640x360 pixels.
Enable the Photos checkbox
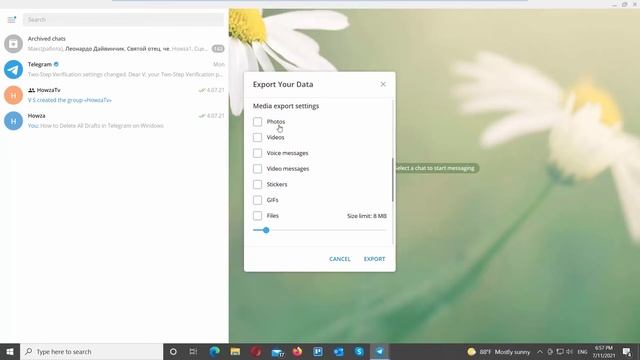click(257, 122)
